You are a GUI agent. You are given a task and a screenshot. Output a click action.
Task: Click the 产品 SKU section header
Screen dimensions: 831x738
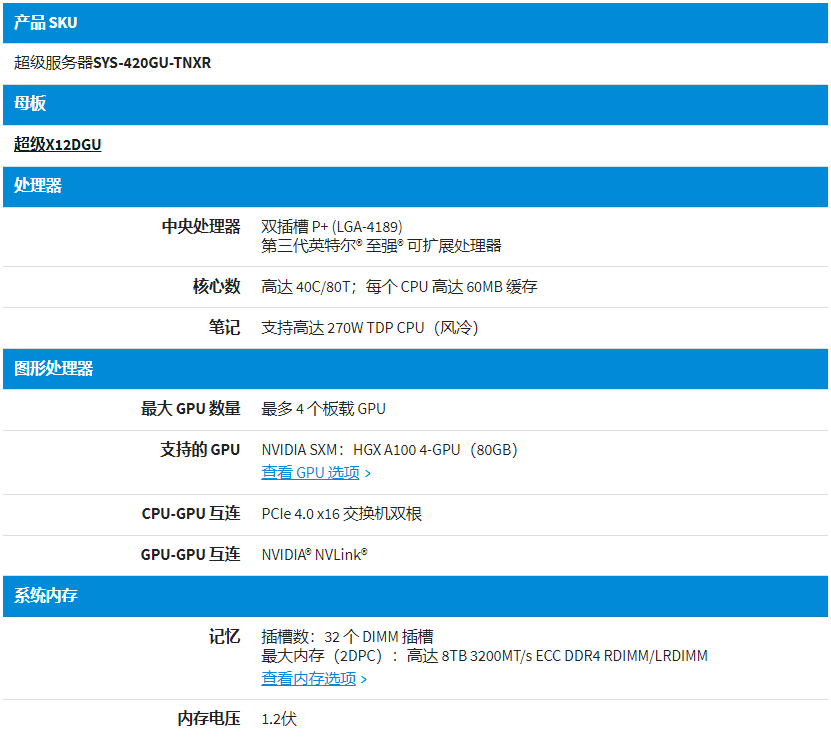pyautogui.click(x=45, y=22)
